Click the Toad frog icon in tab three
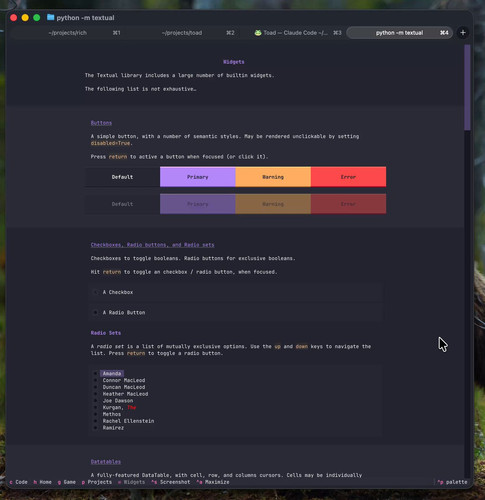The height and width of the screenshot is (500, 485). (x=258, y=33)
